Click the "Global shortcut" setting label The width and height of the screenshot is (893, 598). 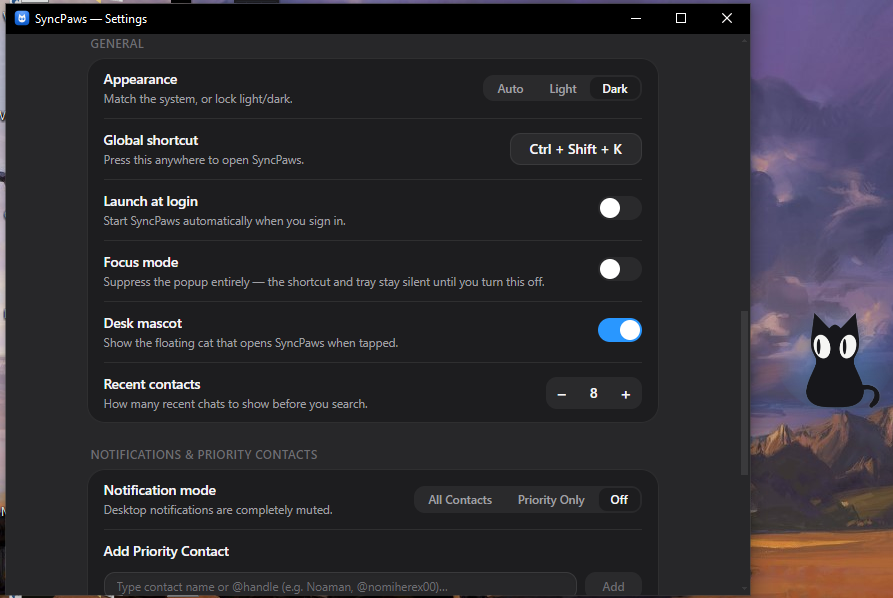151,140
